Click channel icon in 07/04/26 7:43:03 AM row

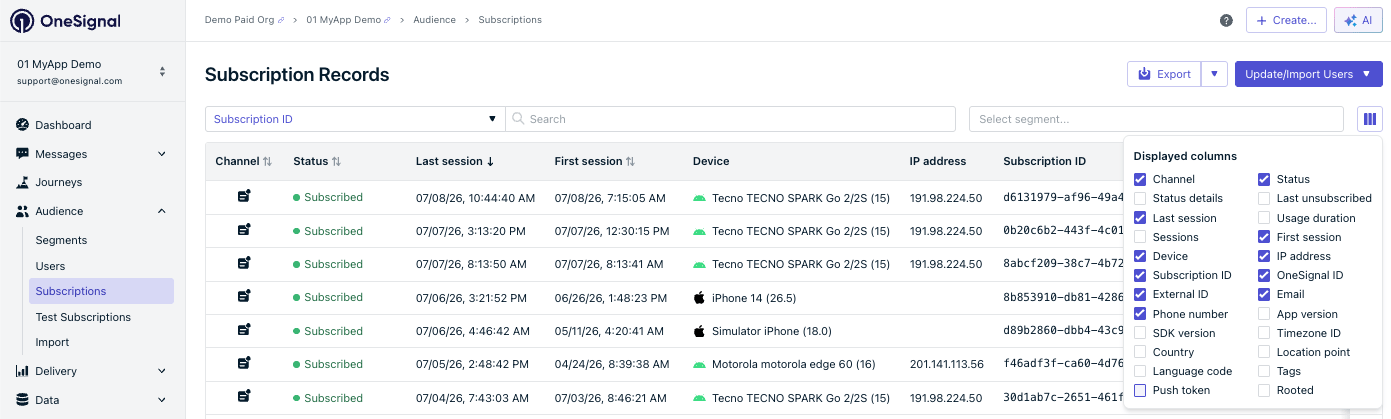244,397
